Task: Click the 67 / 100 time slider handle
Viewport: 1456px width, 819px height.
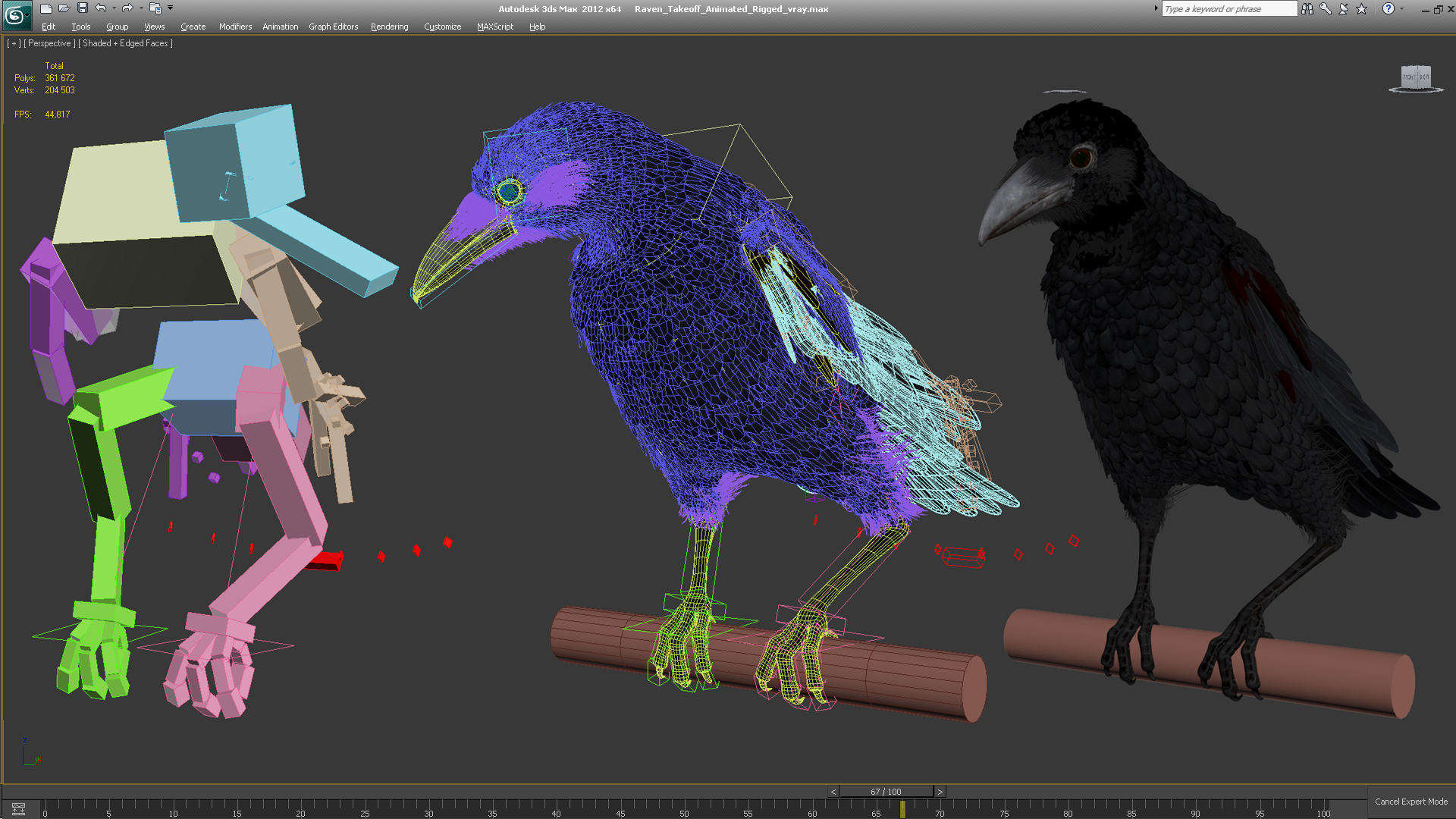Action: pyautogui.click(x=886, y=792)
